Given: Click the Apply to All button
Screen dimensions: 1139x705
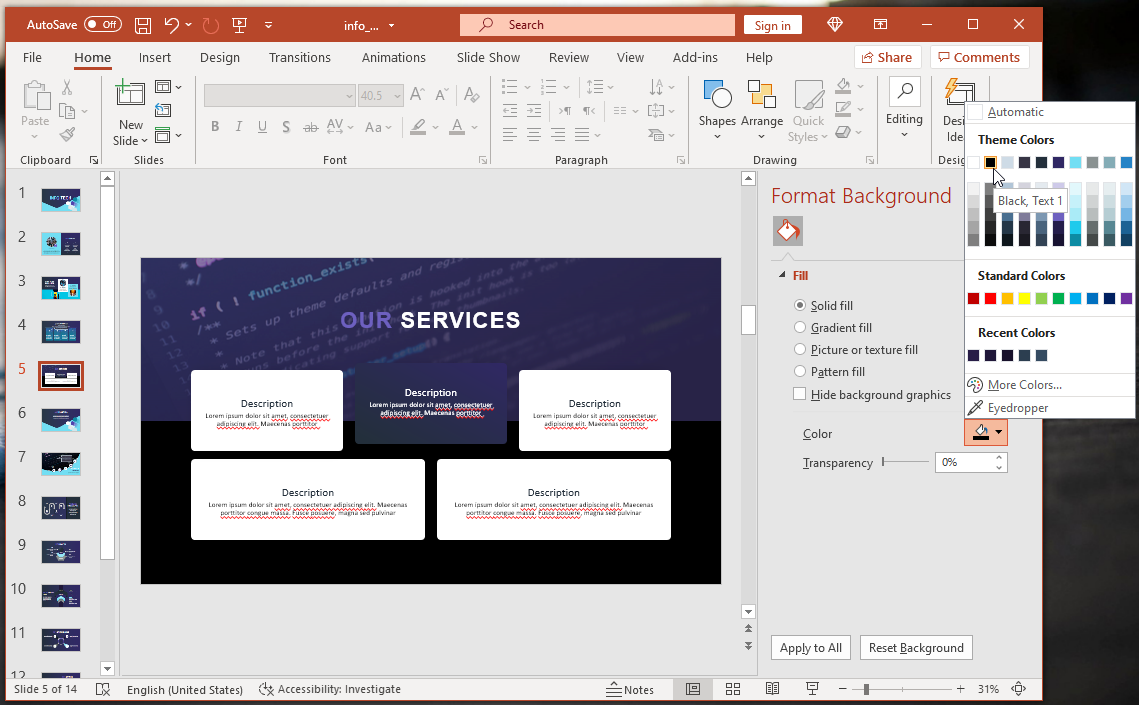Looking at the screenshot, I should [x=811, y=648].
